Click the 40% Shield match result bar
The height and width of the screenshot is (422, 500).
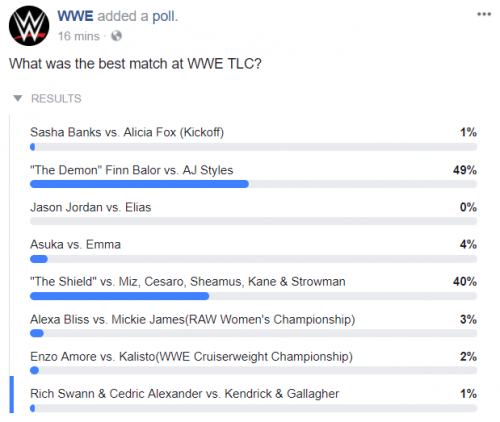coord(253,296)
